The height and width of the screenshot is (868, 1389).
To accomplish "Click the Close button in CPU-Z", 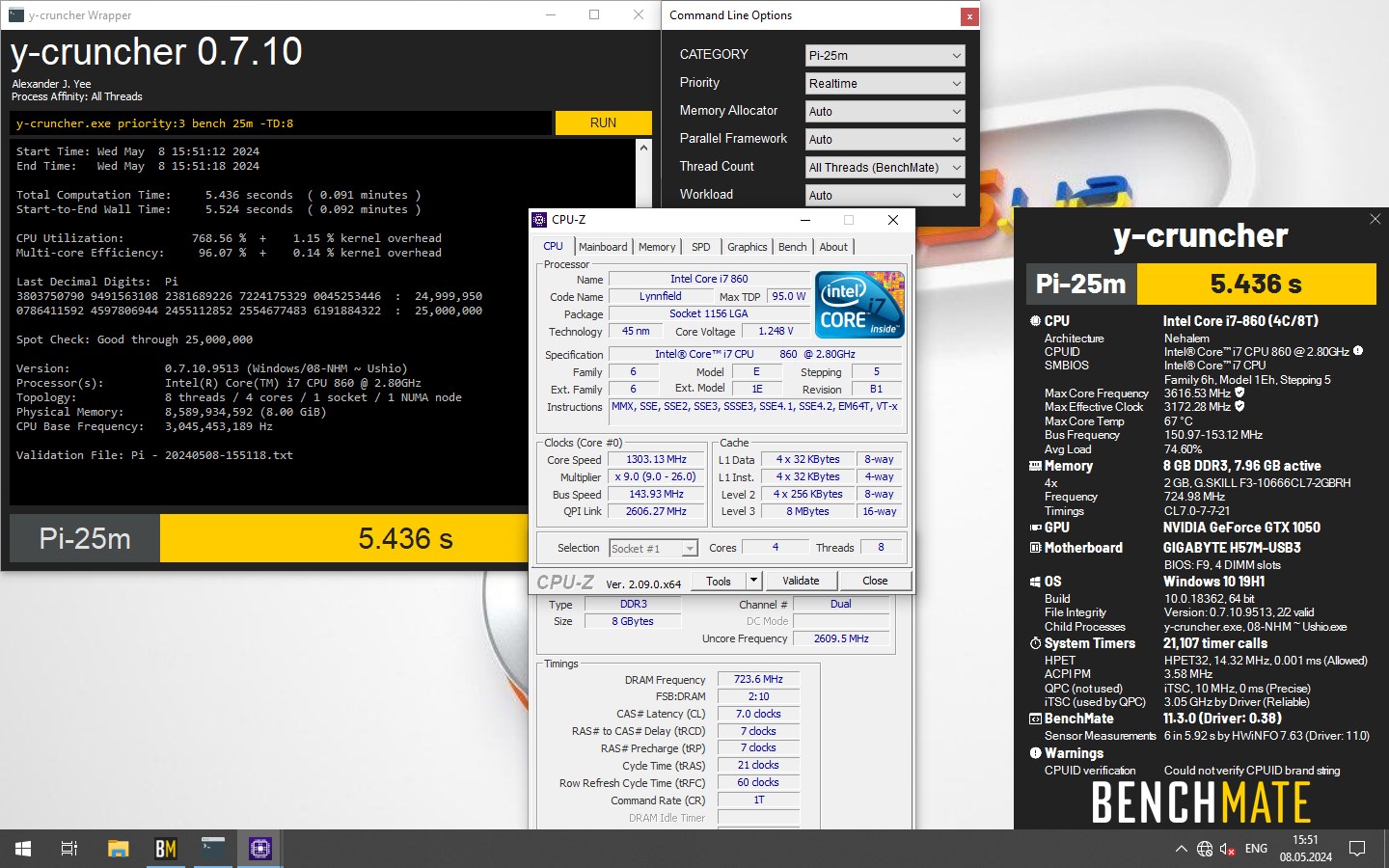I will click(x=875, y=581).
